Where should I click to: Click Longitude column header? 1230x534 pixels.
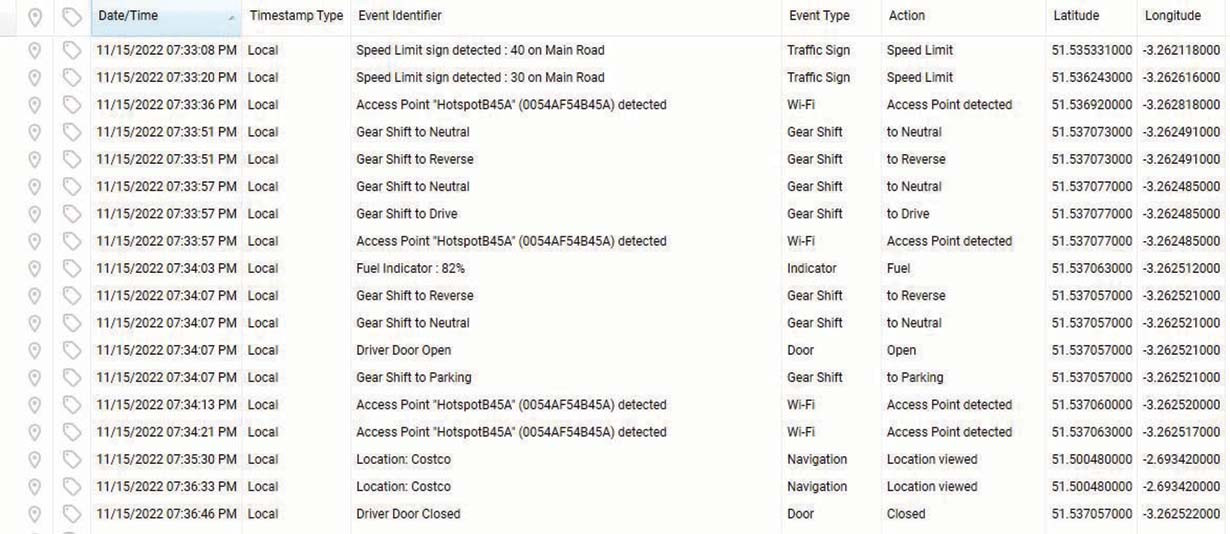tap(1173, 16)
